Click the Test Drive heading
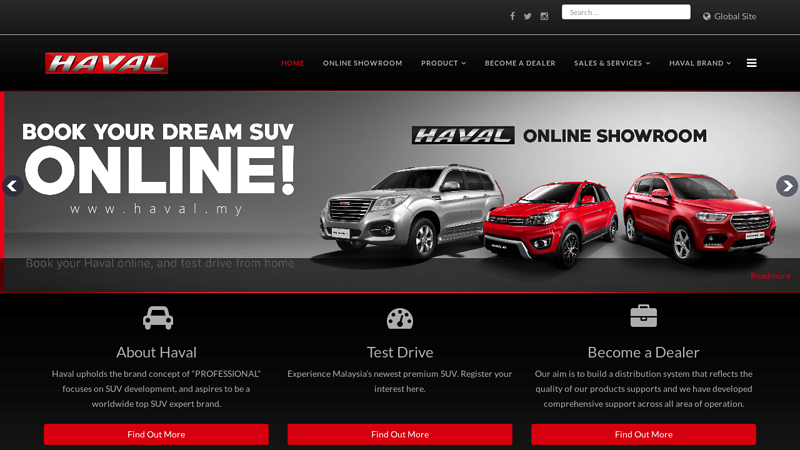 400,352
